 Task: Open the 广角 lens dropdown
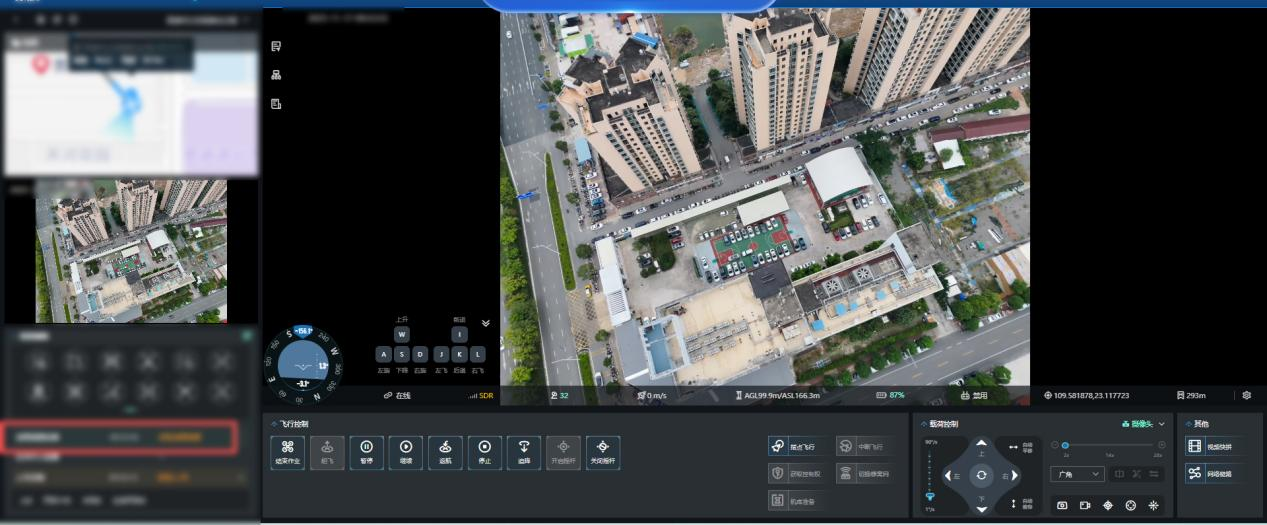[x=1077, y=474]
